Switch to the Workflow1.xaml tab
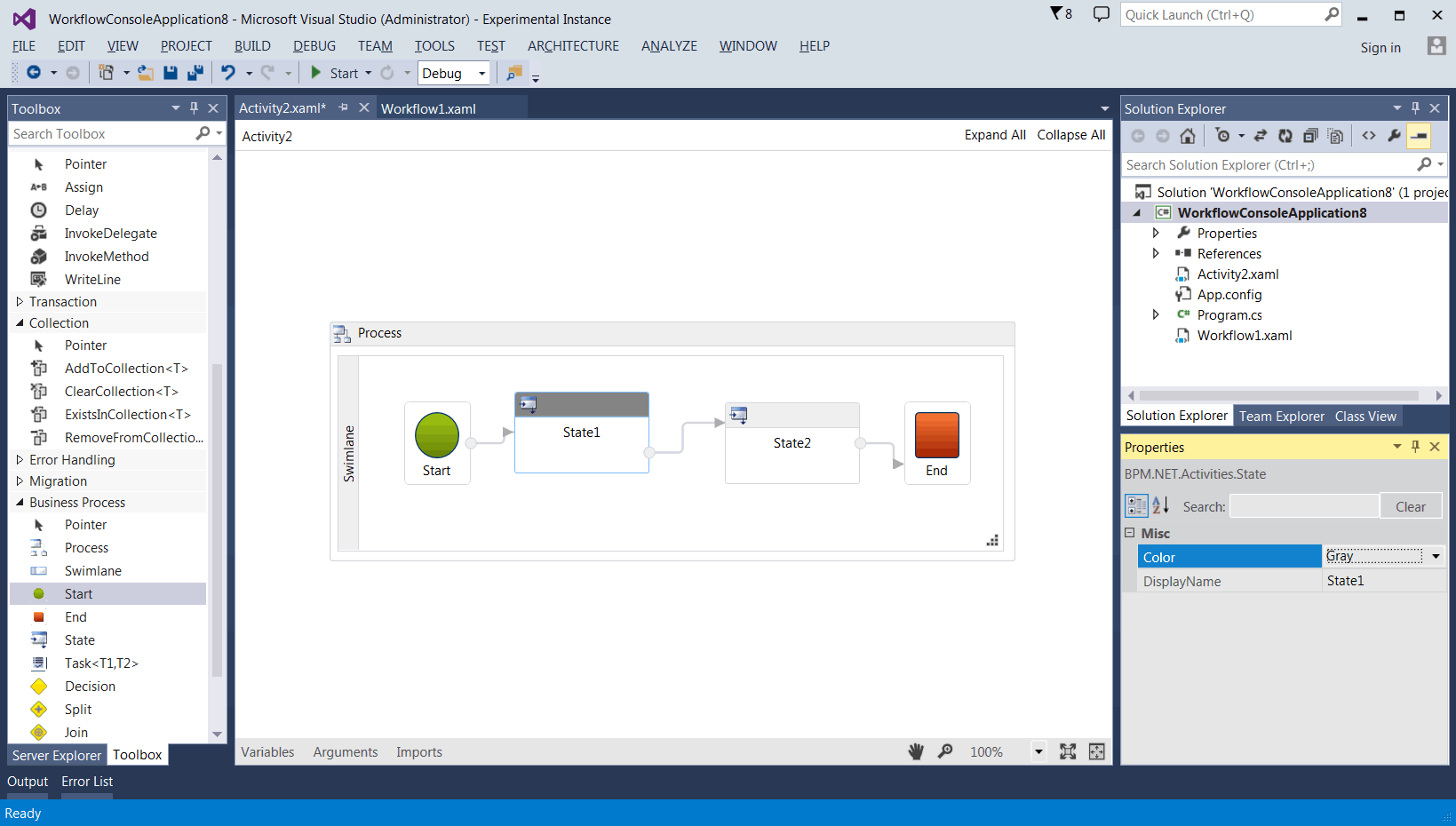The image size is (1456, 826). [x=428, y=108]
